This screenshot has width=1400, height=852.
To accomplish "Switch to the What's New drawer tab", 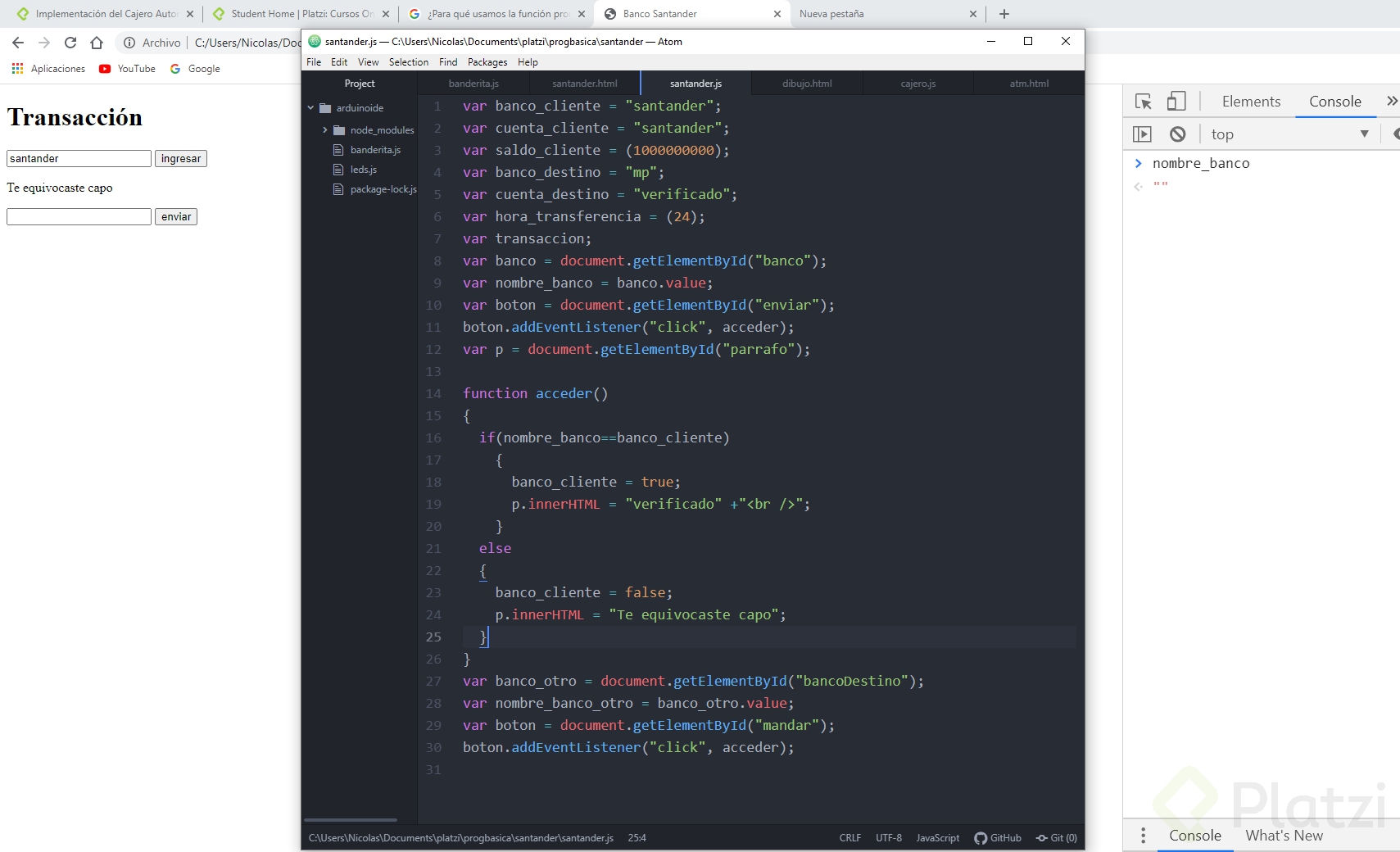I will (x=1284, y=836).
